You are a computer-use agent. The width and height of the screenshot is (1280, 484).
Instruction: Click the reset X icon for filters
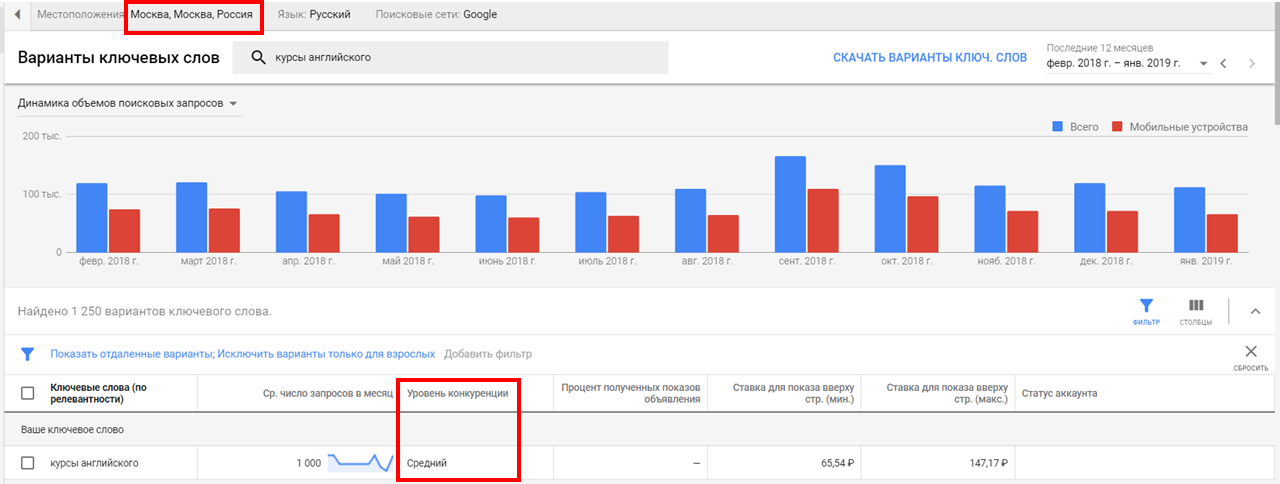click(1250, 352)
